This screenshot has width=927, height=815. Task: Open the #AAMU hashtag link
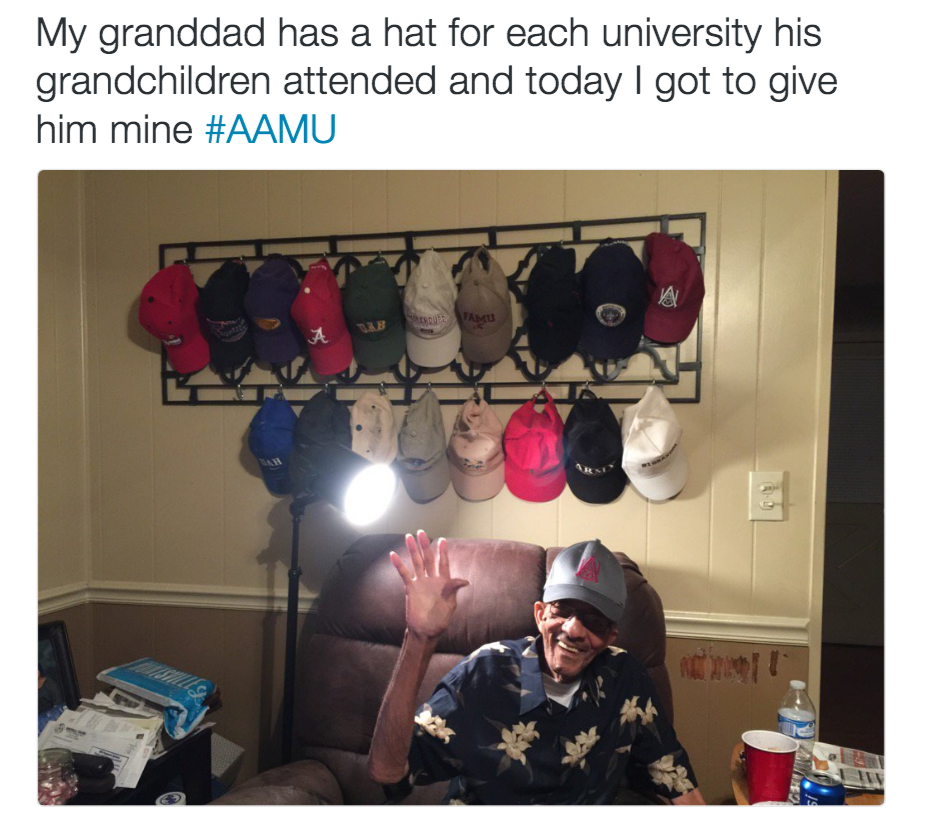[270, 129]
